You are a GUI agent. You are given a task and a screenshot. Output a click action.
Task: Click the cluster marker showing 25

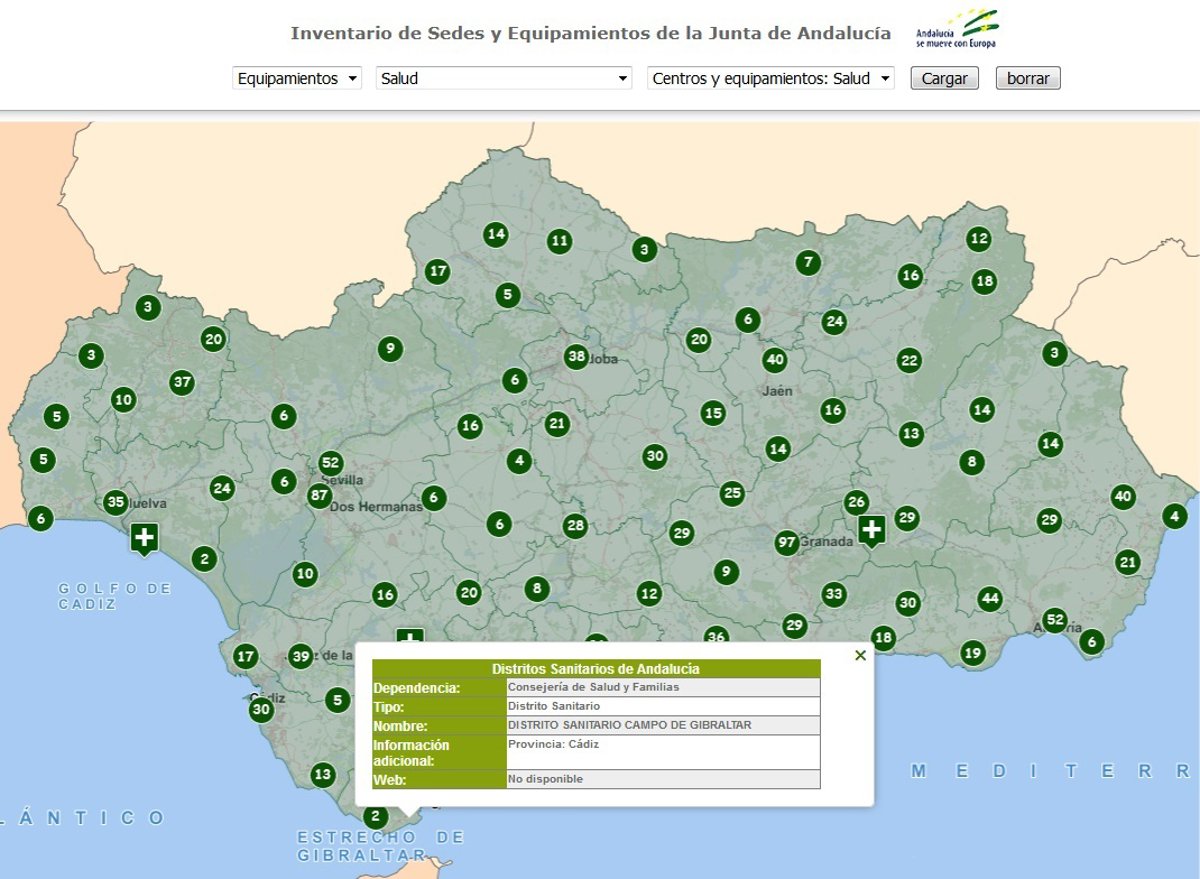click(733, 493)
